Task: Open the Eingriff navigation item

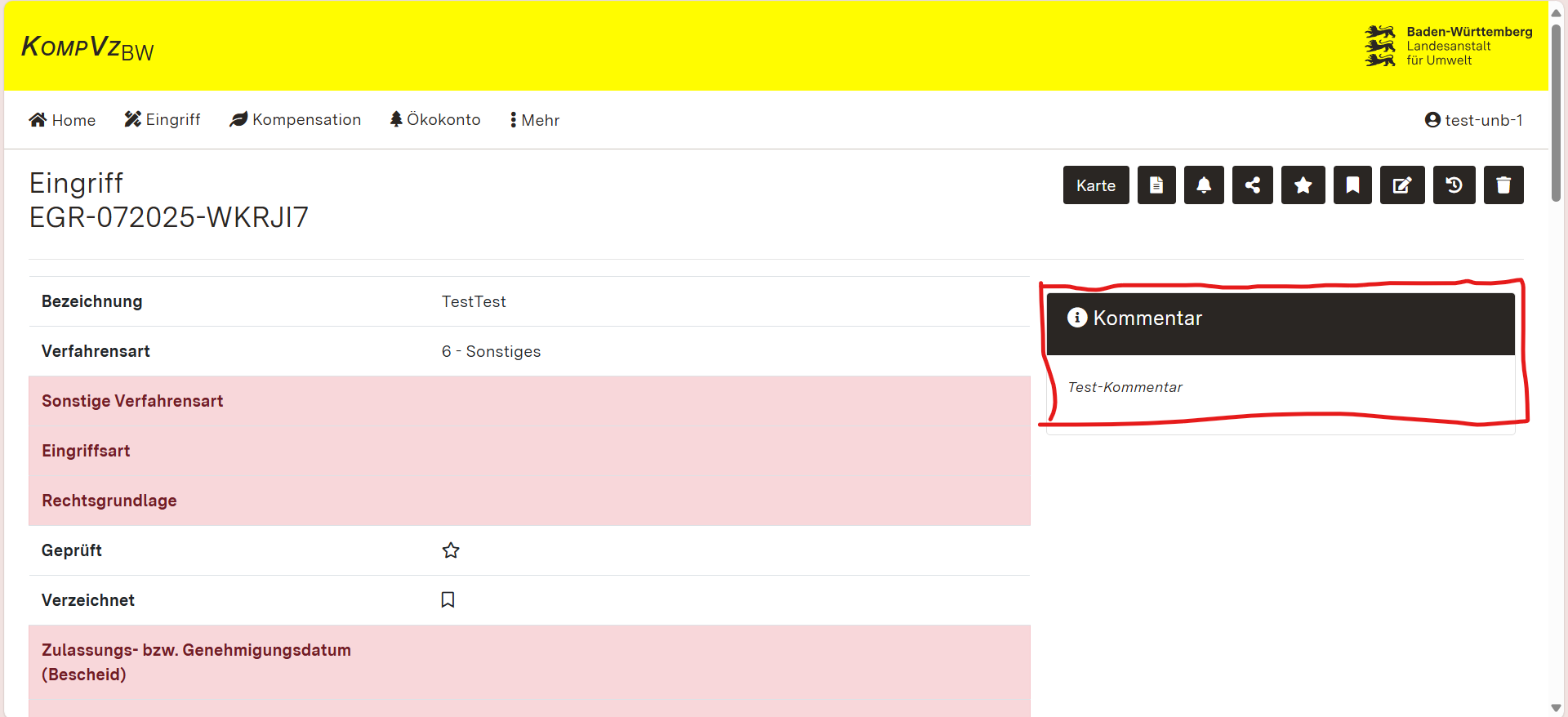Action: coord(163,120)
